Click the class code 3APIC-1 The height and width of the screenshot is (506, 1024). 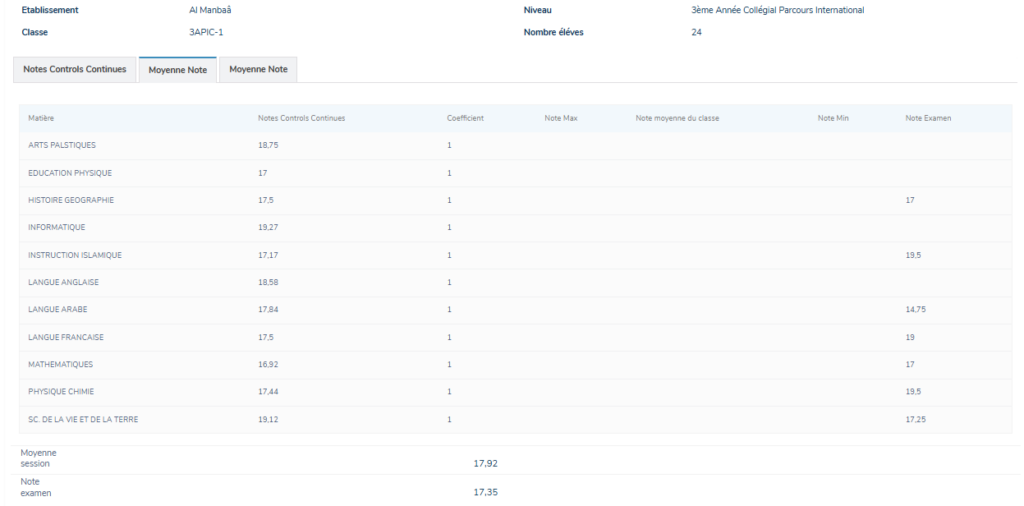click(206, 32)
